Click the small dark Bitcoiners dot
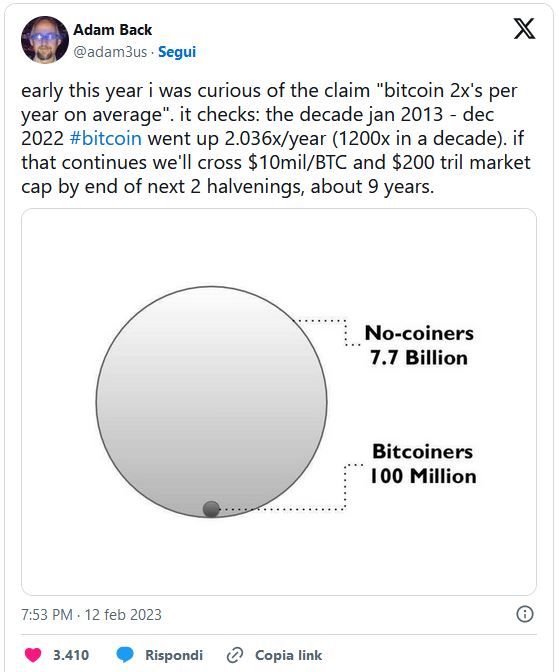 click(x=211, y=509)
